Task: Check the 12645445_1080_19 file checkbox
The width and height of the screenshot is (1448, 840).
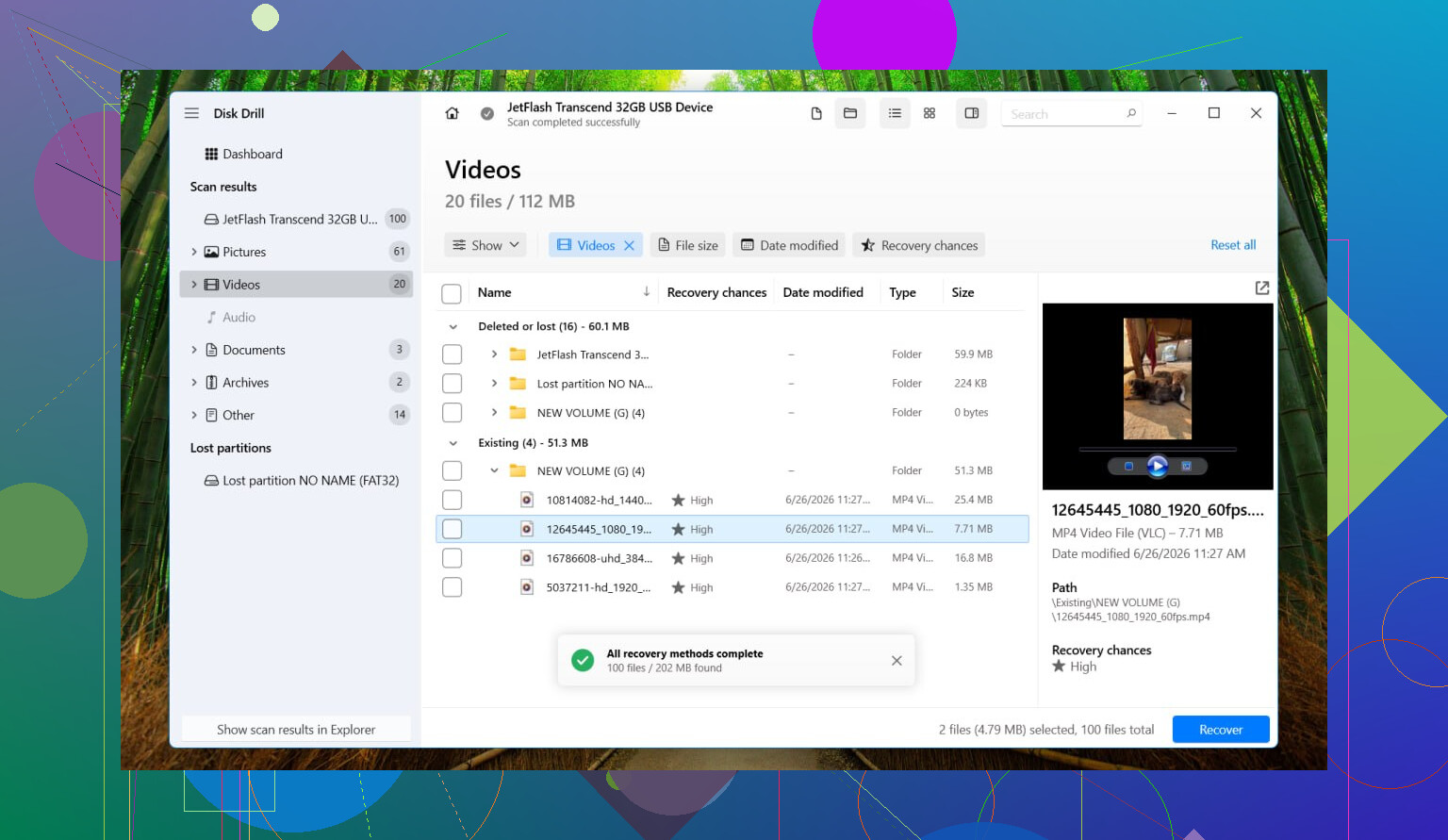Action: coord(452,529)
